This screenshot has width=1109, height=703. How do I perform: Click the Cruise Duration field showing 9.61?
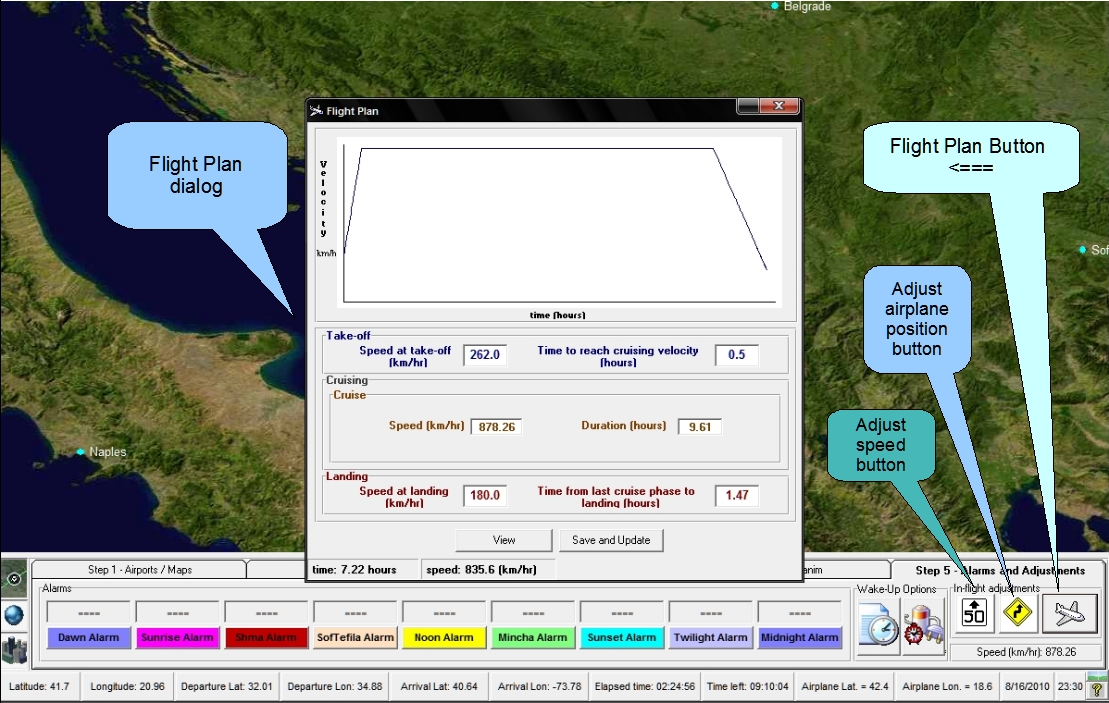[x=699, y=426]
